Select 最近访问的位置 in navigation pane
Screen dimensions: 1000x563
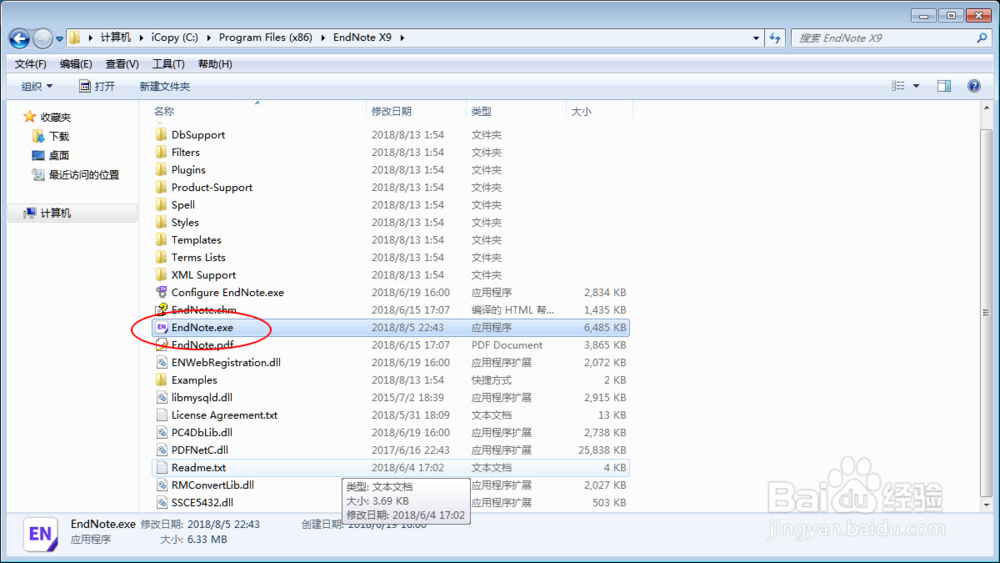pos(84,175)
